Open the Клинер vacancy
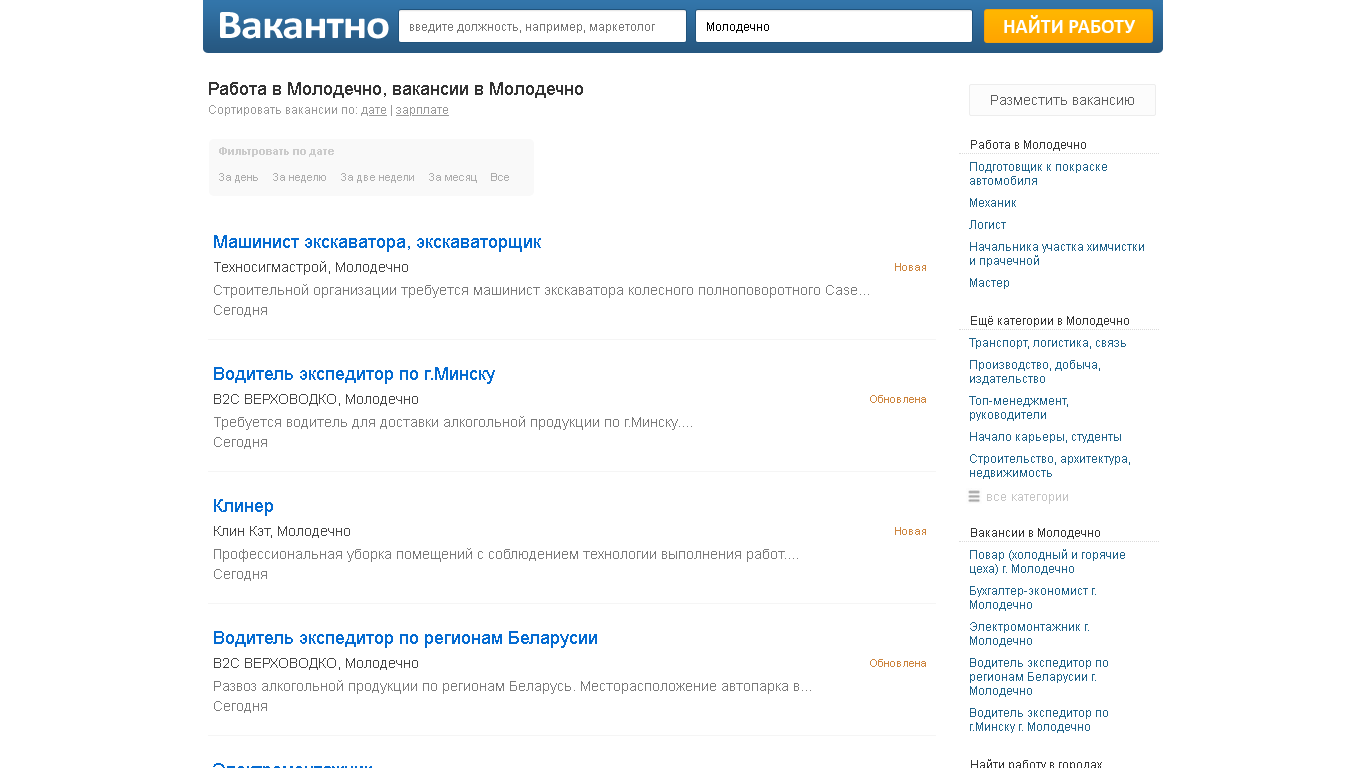The image size is (1366, 768). point(243,506)
